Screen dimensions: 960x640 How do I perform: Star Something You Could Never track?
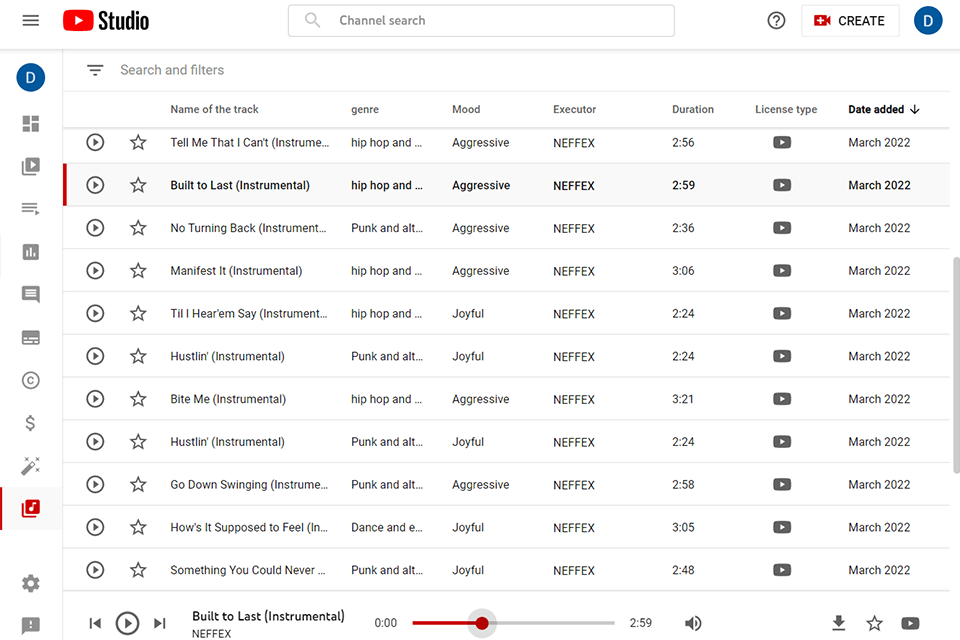pyautogui.click(x=138, y=570)
